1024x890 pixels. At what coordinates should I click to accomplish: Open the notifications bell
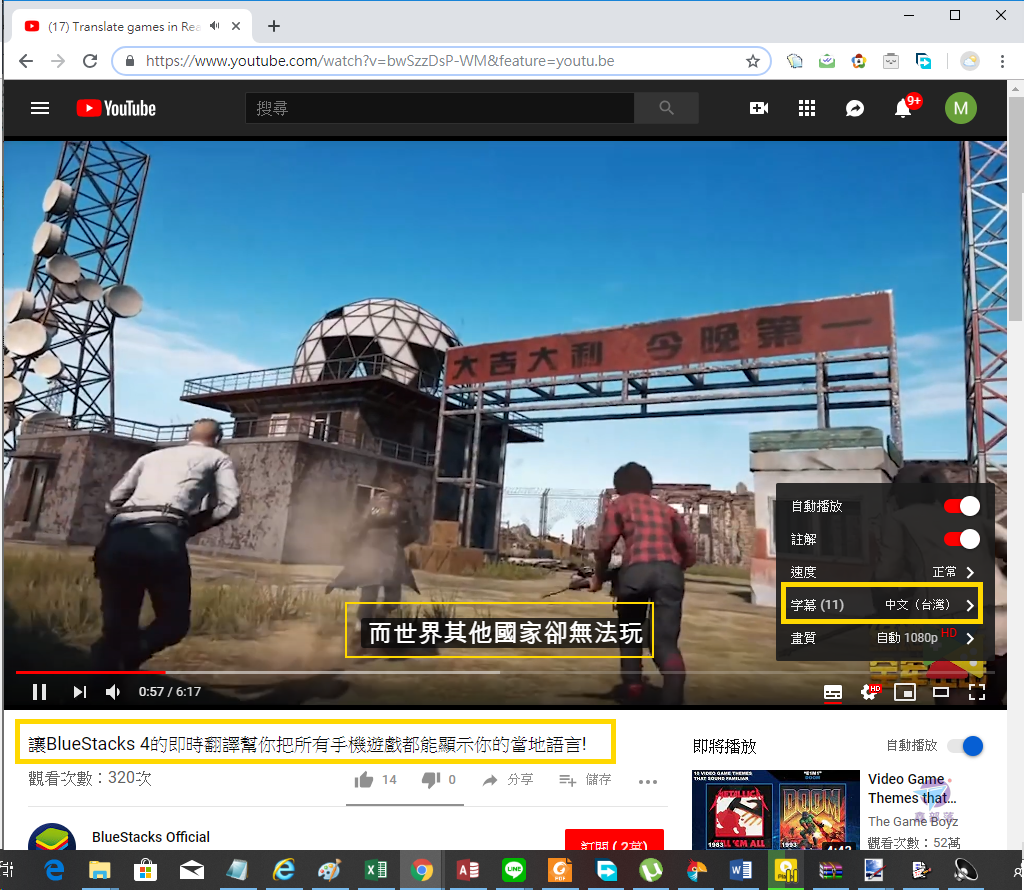pyautogui.click(x=903, y=108)
